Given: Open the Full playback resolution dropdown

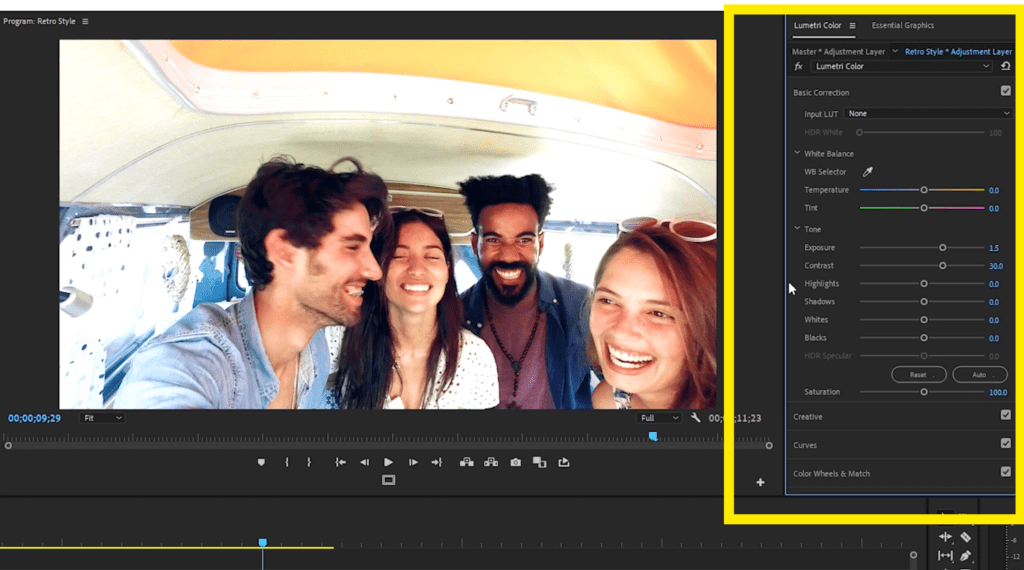Looking at the screenshot, I should [659, 418].
